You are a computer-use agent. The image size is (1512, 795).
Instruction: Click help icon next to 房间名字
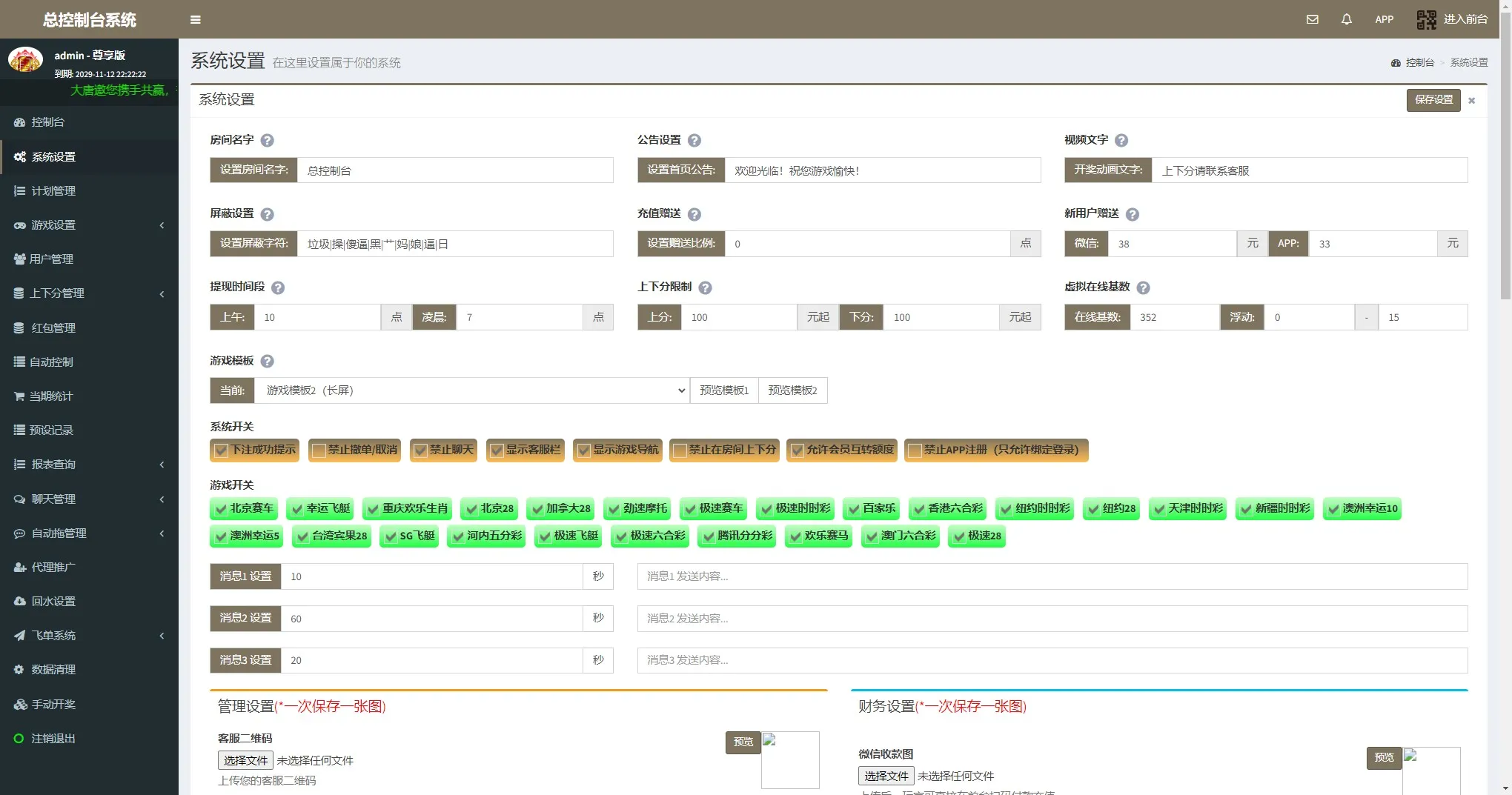click(268, 141)
